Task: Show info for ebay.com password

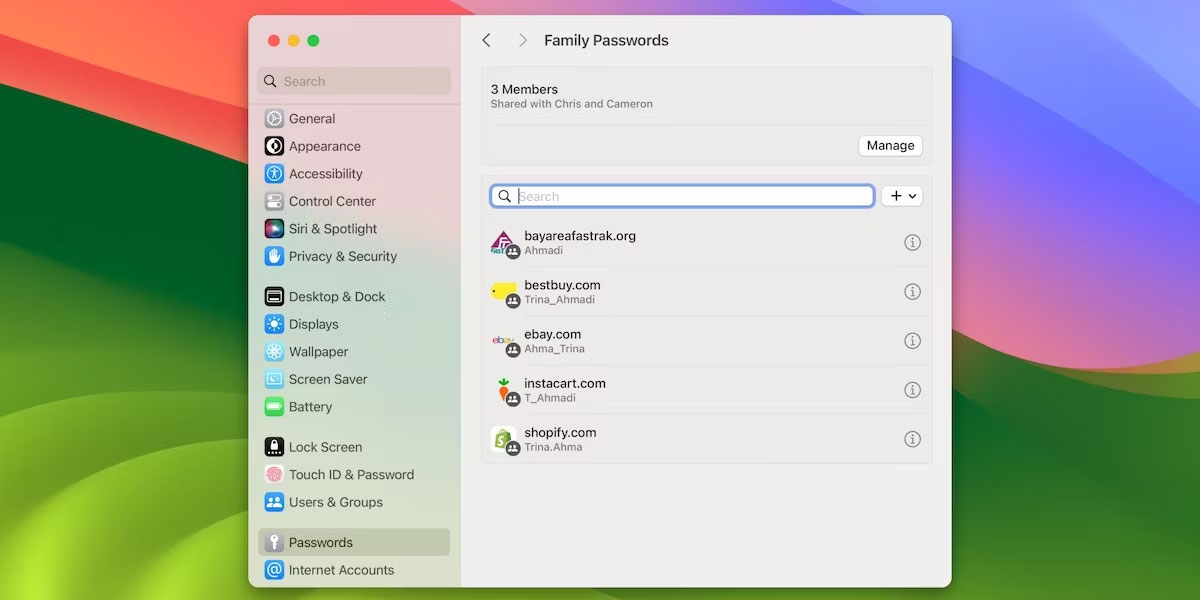Action: click(x=912, y=340)
